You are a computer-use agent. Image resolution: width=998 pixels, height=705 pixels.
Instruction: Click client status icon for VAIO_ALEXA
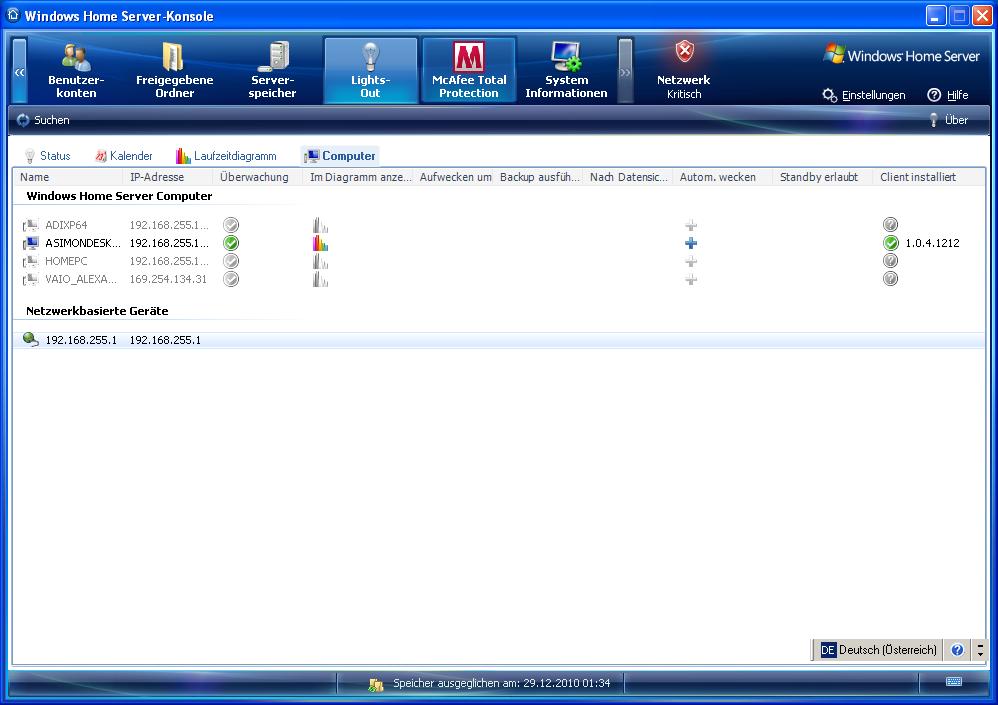click(890, 279)
